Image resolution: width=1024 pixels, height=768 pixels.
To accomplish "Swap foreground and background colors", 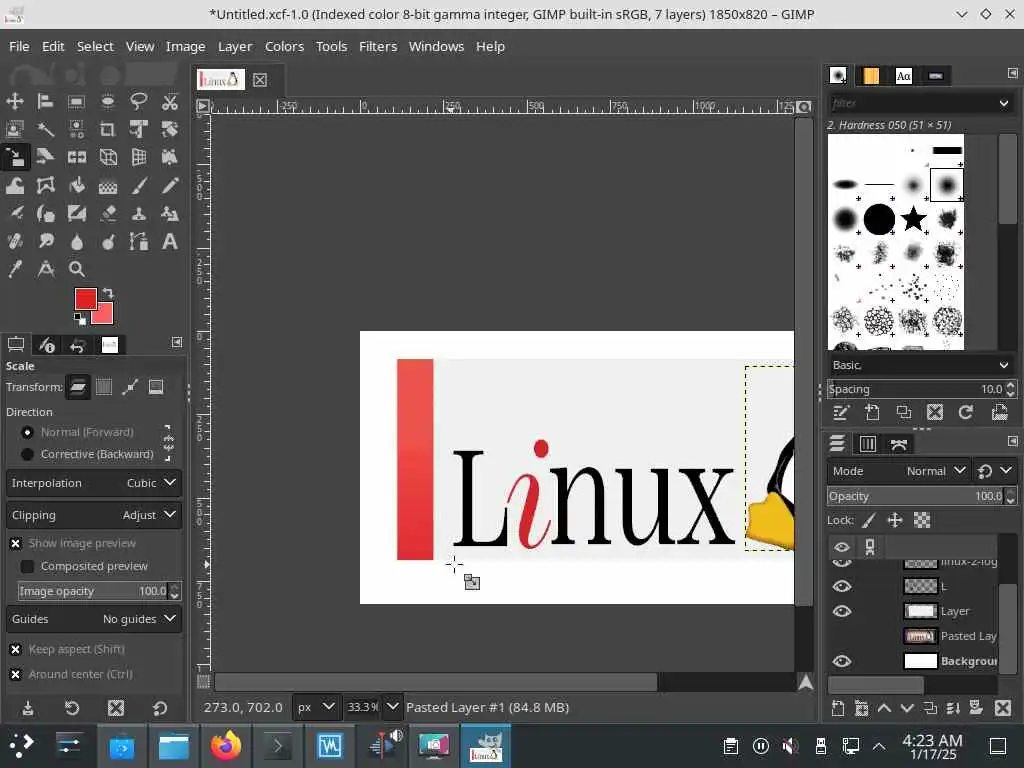I will pyautogui.click(x=108, y=293).
